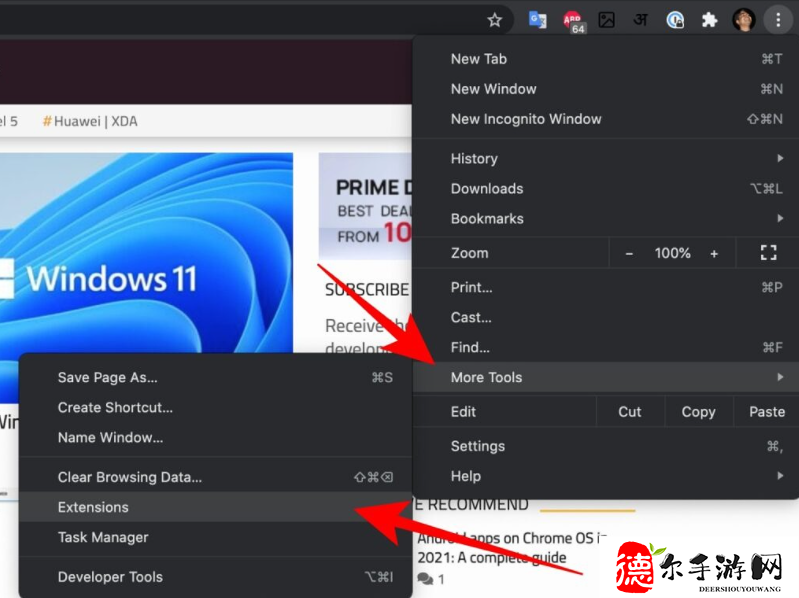Viewport: 799px width, 598px height.
Task: Select Create Shortcut...
Action: 216,407
